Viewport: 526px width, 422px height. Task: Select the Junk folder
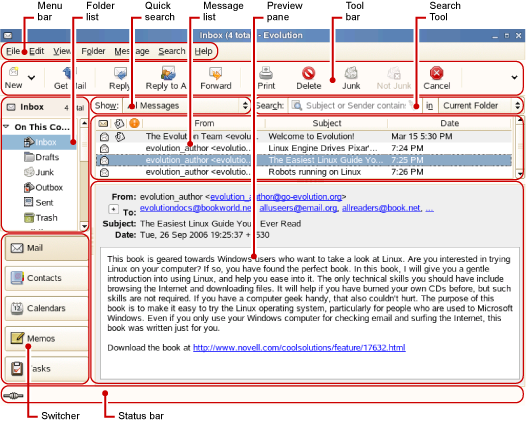(x=39, y=172)
